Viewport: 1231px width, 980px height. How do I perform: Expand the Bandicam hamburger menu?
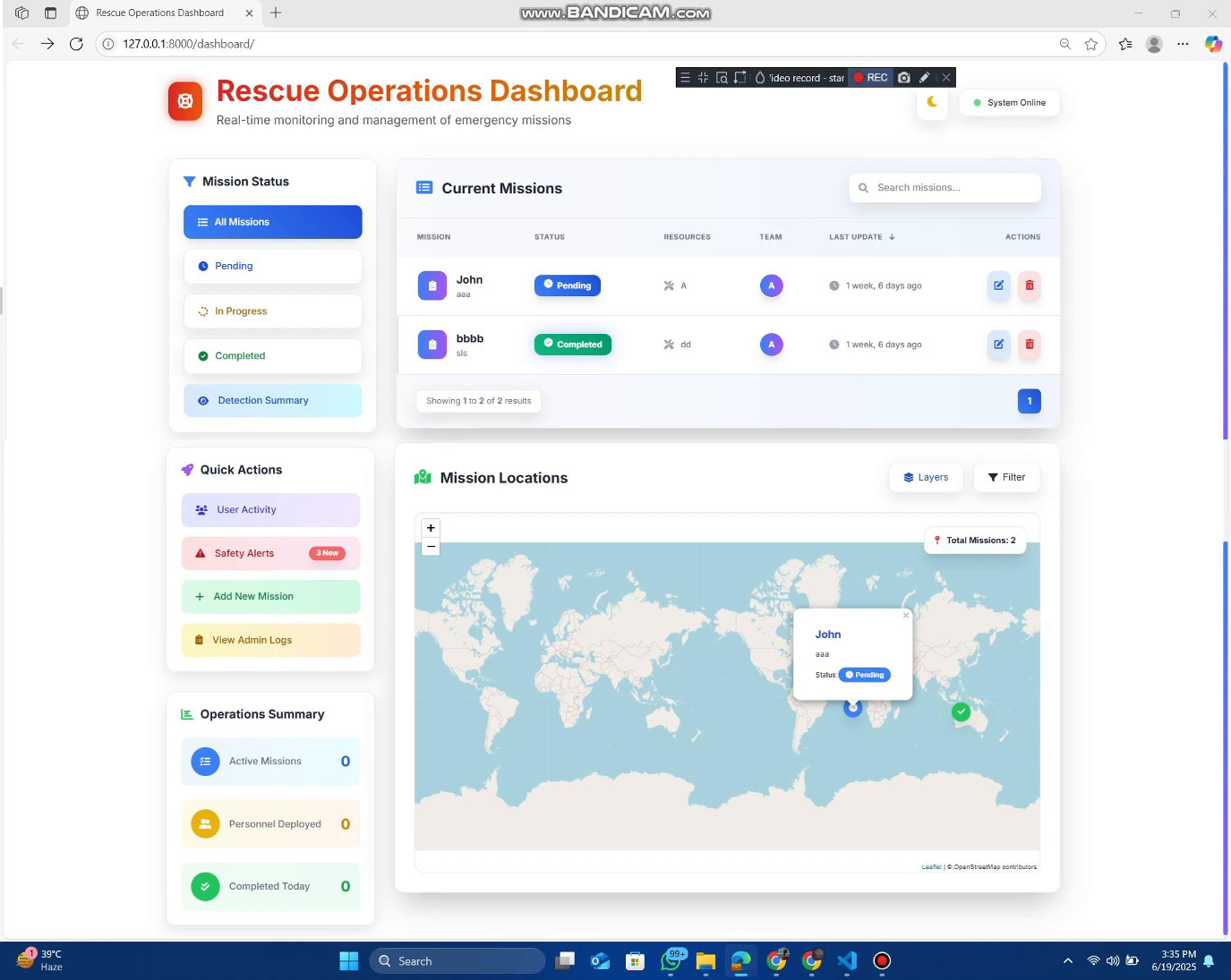tap(685, 77)
